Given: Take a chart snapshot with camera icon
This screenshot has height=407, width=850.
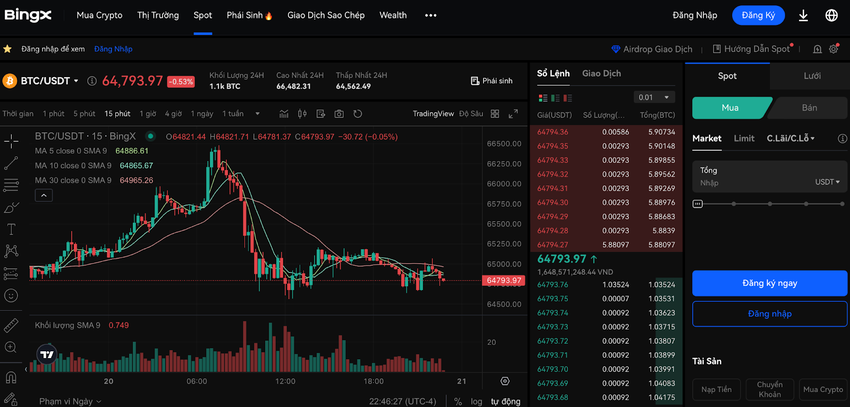Looking at the screenshot, I should click(x=339, y=114).
